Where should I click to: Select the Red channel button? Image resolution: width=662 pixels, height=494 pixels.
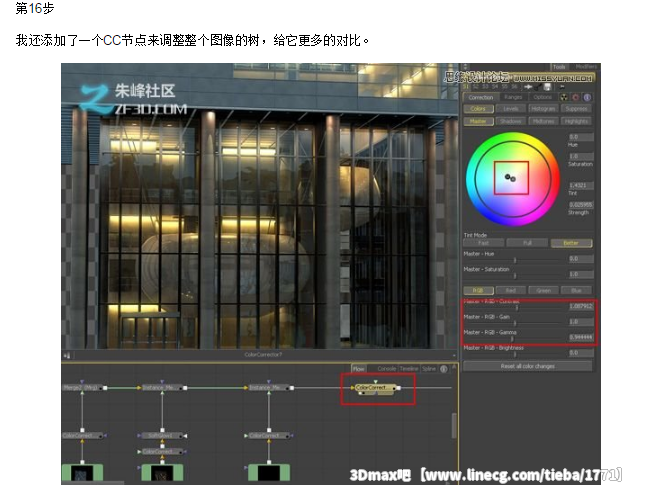coord(513,291)
